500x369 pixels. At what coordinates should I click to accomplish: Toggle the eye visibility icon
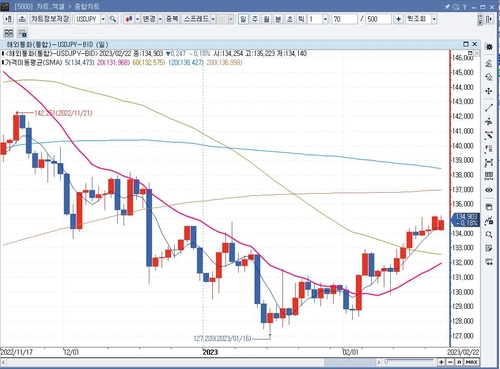point(489,190)
